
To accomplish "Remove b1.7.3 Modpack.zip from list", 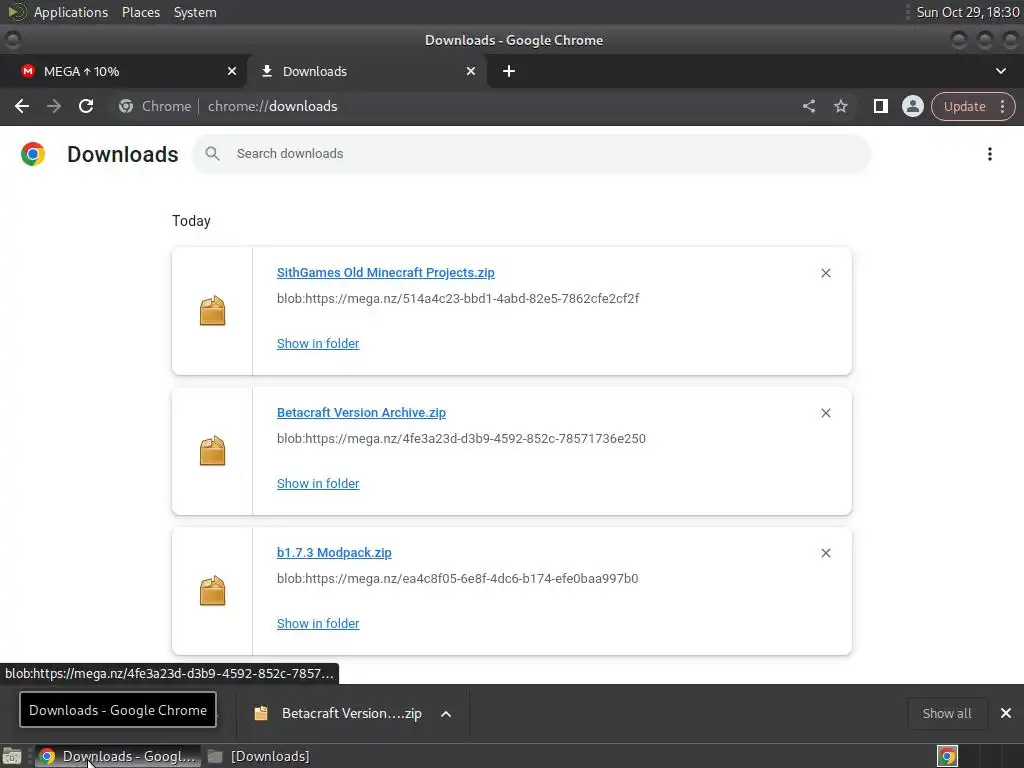I will (825, 553).
